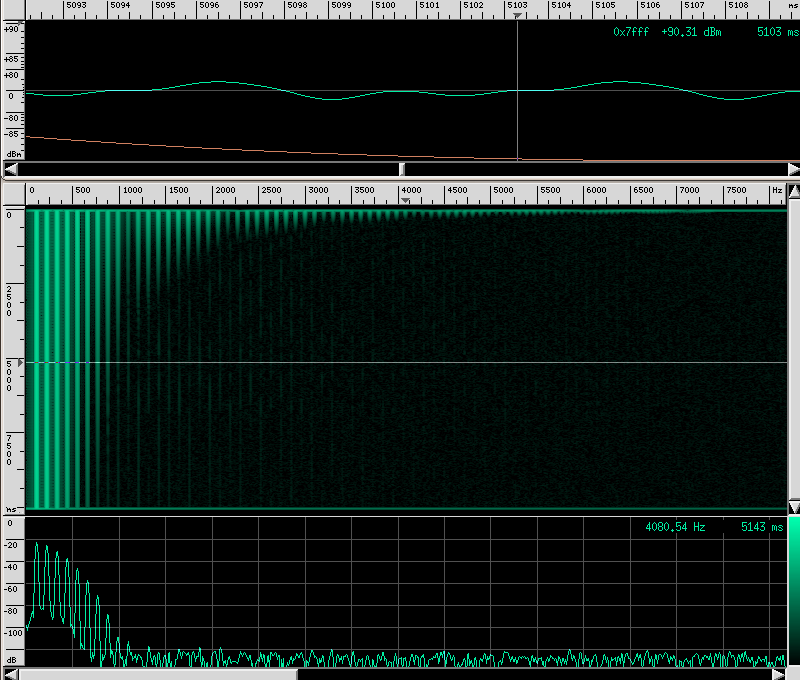
Task: Click the 0x7fff sample value readout
Action: pyautogui.click(x=631, y=32)
